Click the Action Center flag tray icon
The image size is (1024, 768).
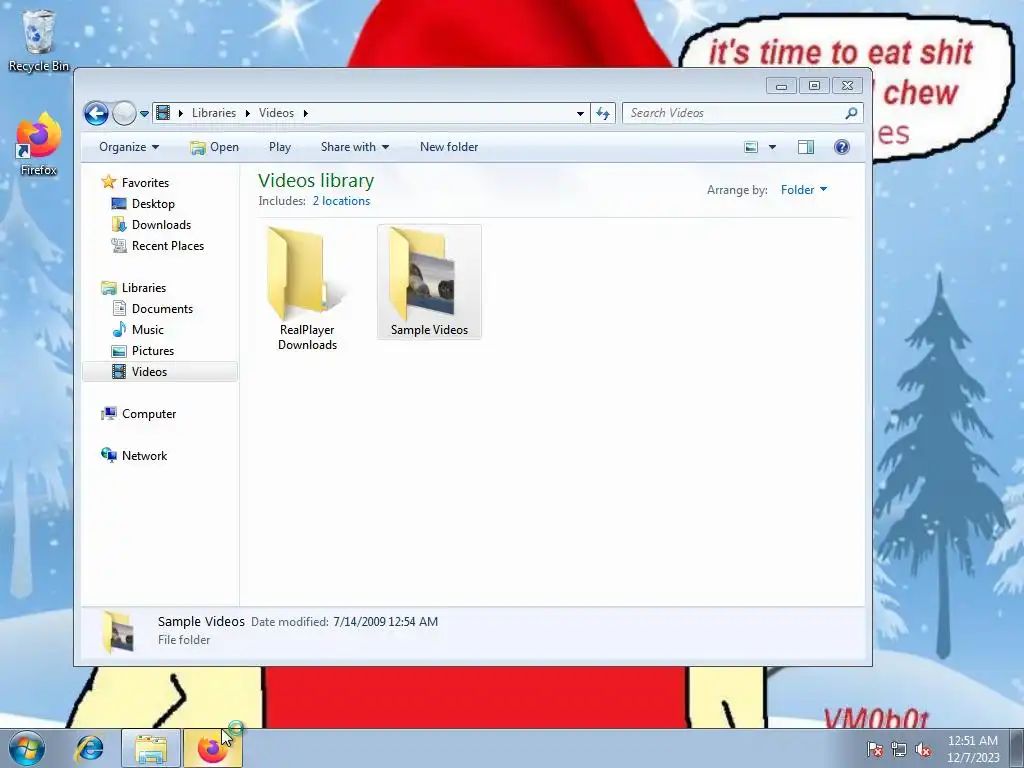874,749
